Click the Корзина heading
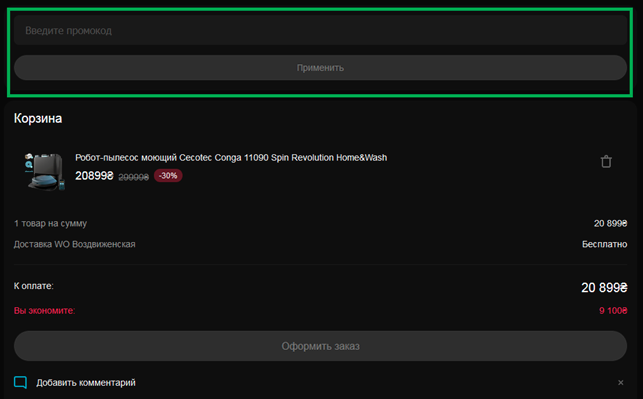The height and width of the screenshot is (399, 643). click(x=38, y=119)
